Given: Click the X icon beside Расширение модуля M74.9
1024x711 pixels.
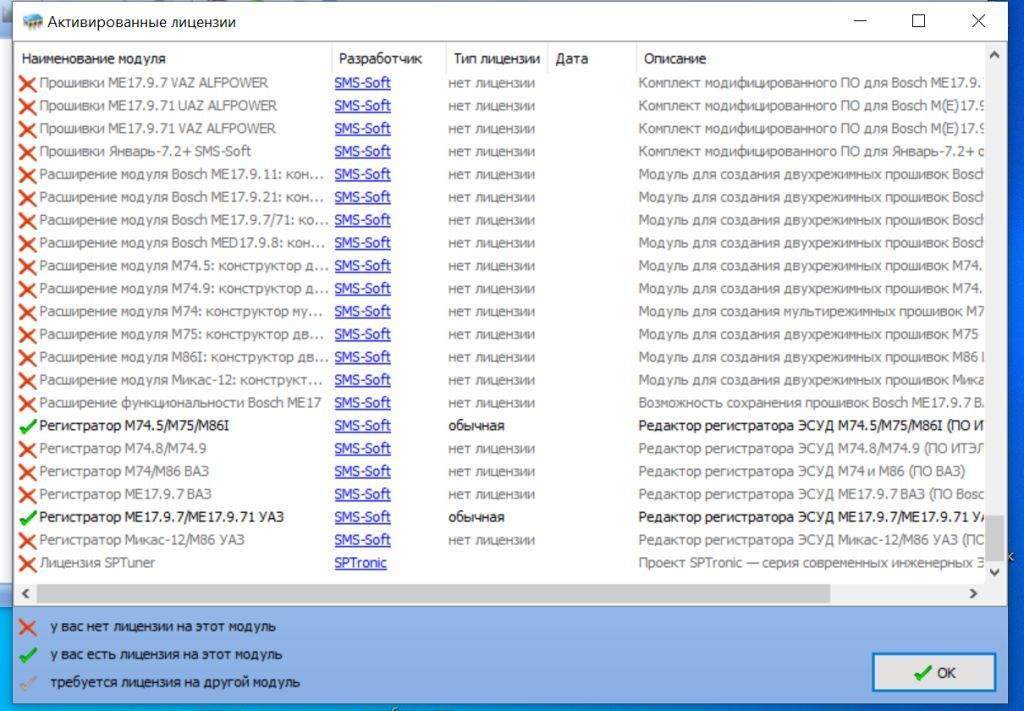Looking at the screenshot, I should pyautogui.click(x=27, y=289).
